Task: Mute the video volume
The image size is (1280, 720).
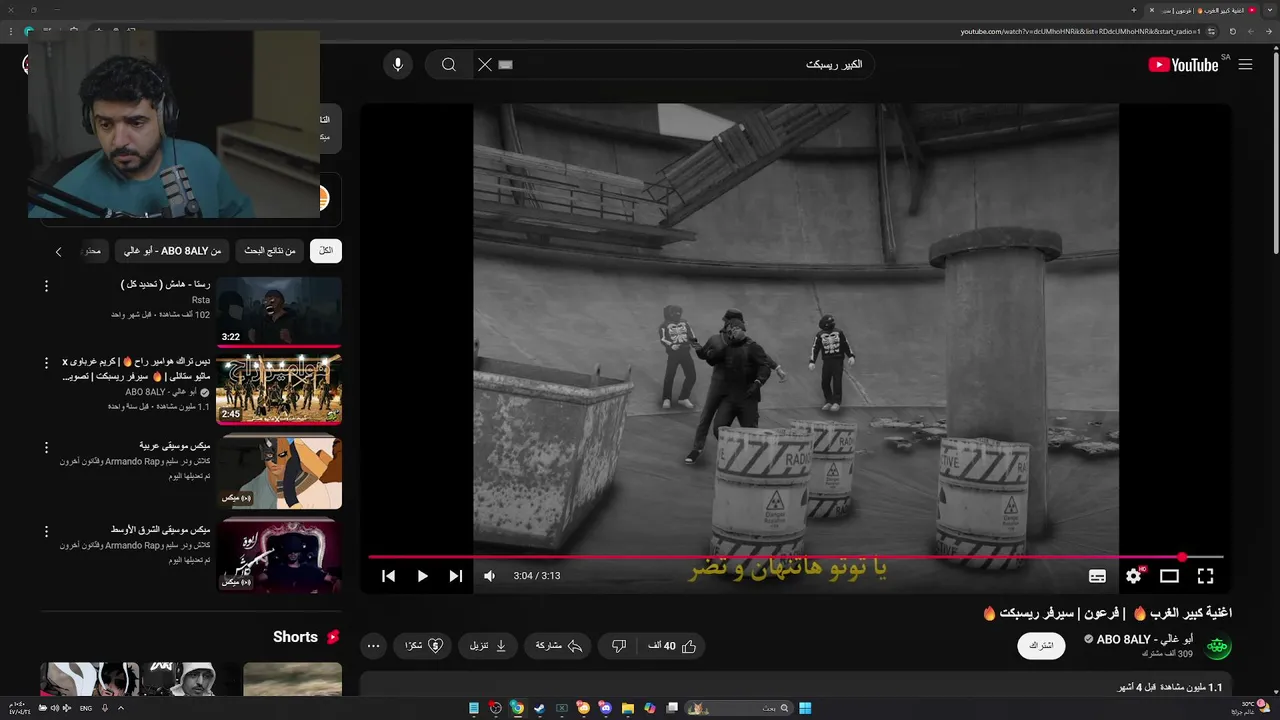Action: tap(489, 576)
